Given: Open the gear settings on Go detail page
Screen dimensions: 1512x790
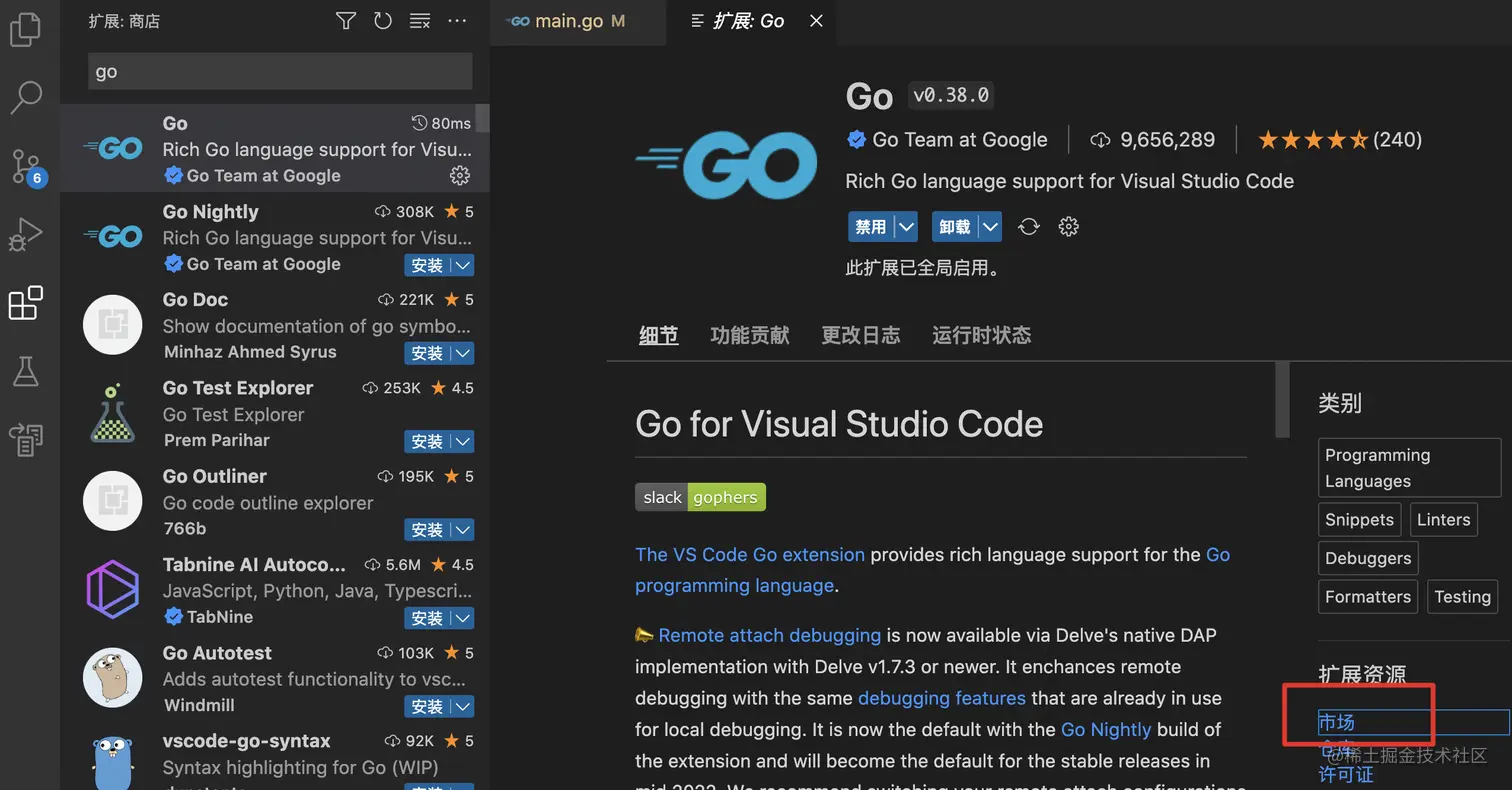Looking at the screenshot, I should point(1068,227).
